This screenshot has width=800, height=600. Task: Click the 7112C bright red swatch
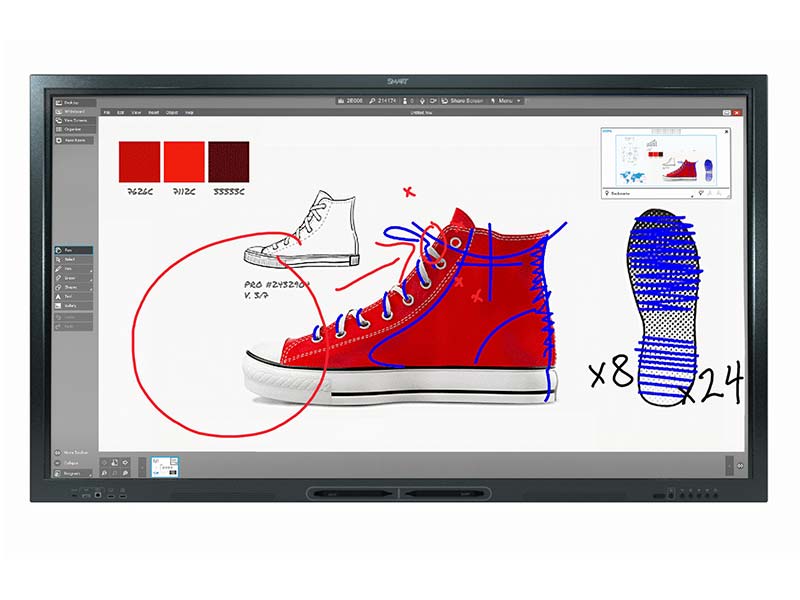click(184, 162)
